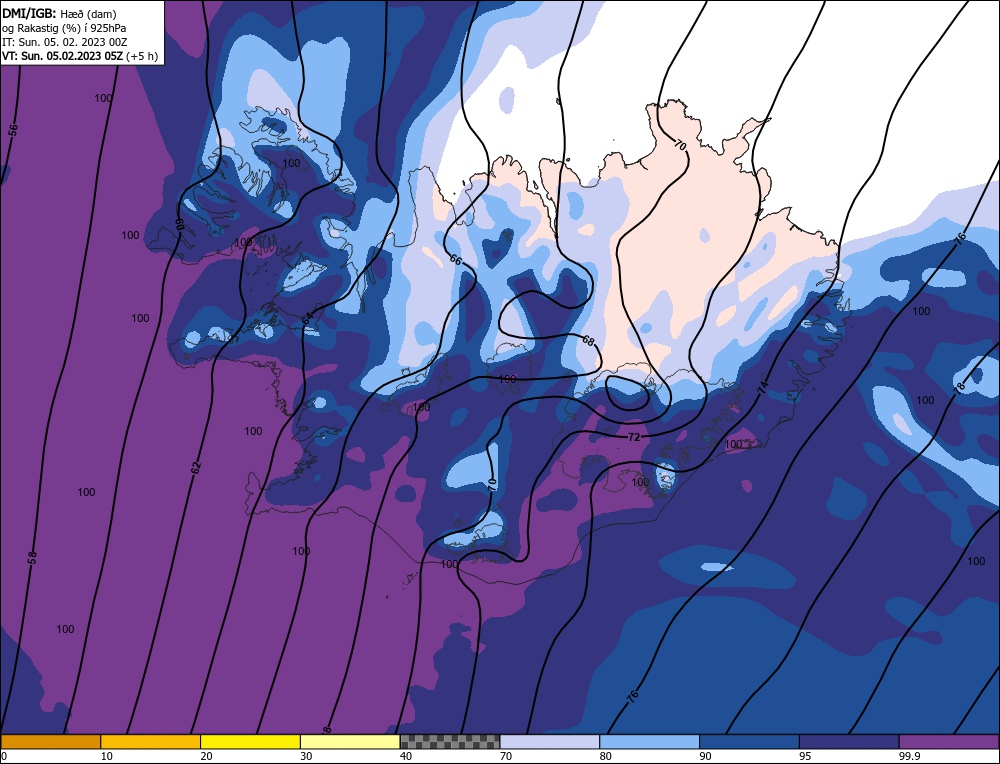Click the medium blue 90–95 legend swatch
The image size is (1000, 764).
[x=749, y=741]
